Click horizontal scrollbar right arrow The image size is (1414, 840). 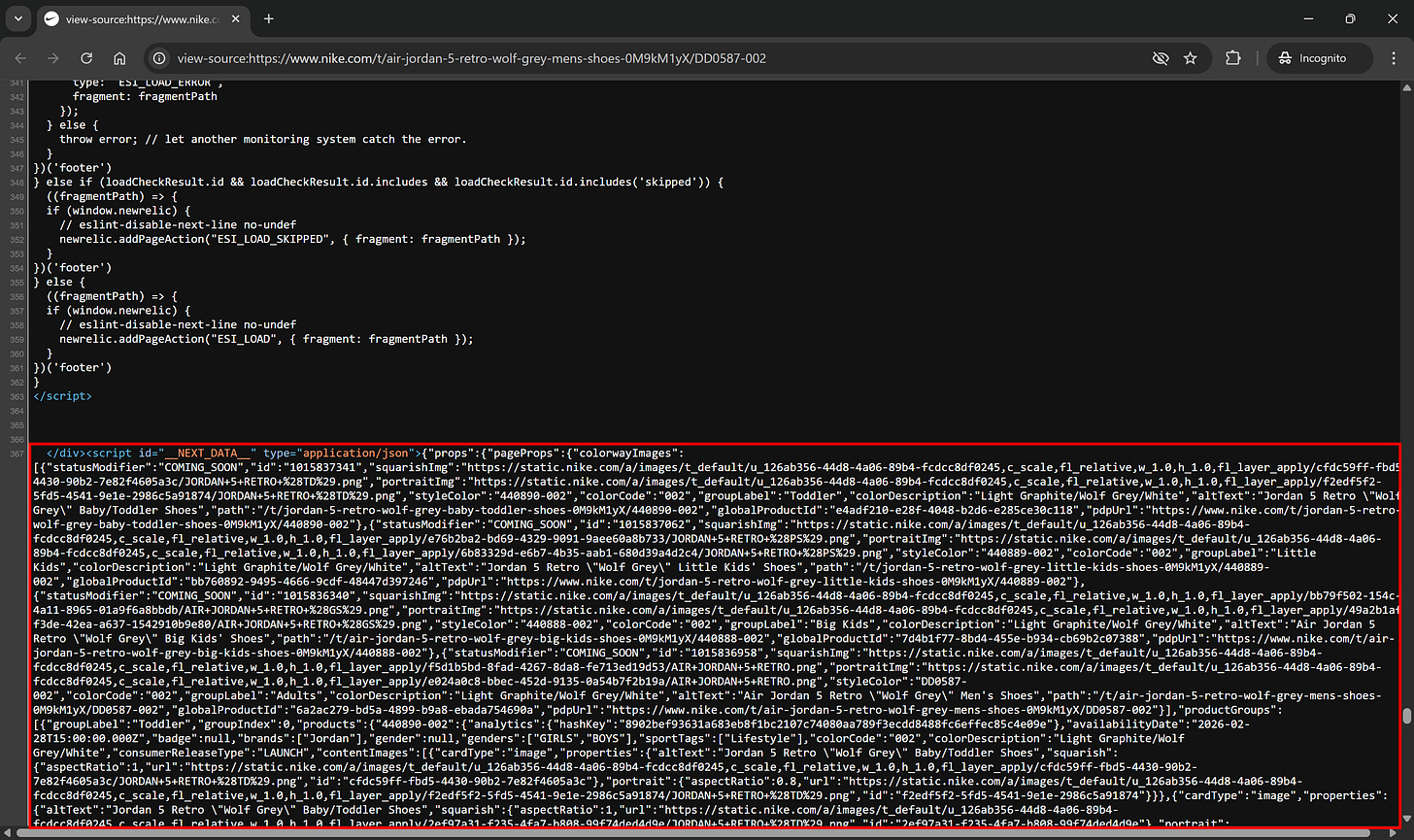coord(1393,833)
